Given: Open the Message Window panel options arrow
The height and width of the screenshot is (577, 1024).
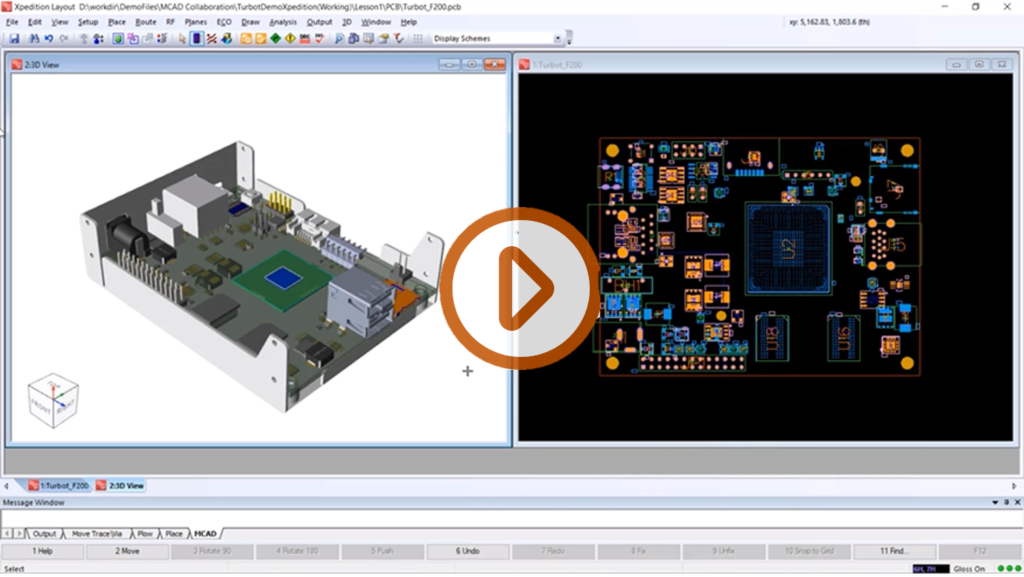Looking at the screenshot, I should [994, 502].
